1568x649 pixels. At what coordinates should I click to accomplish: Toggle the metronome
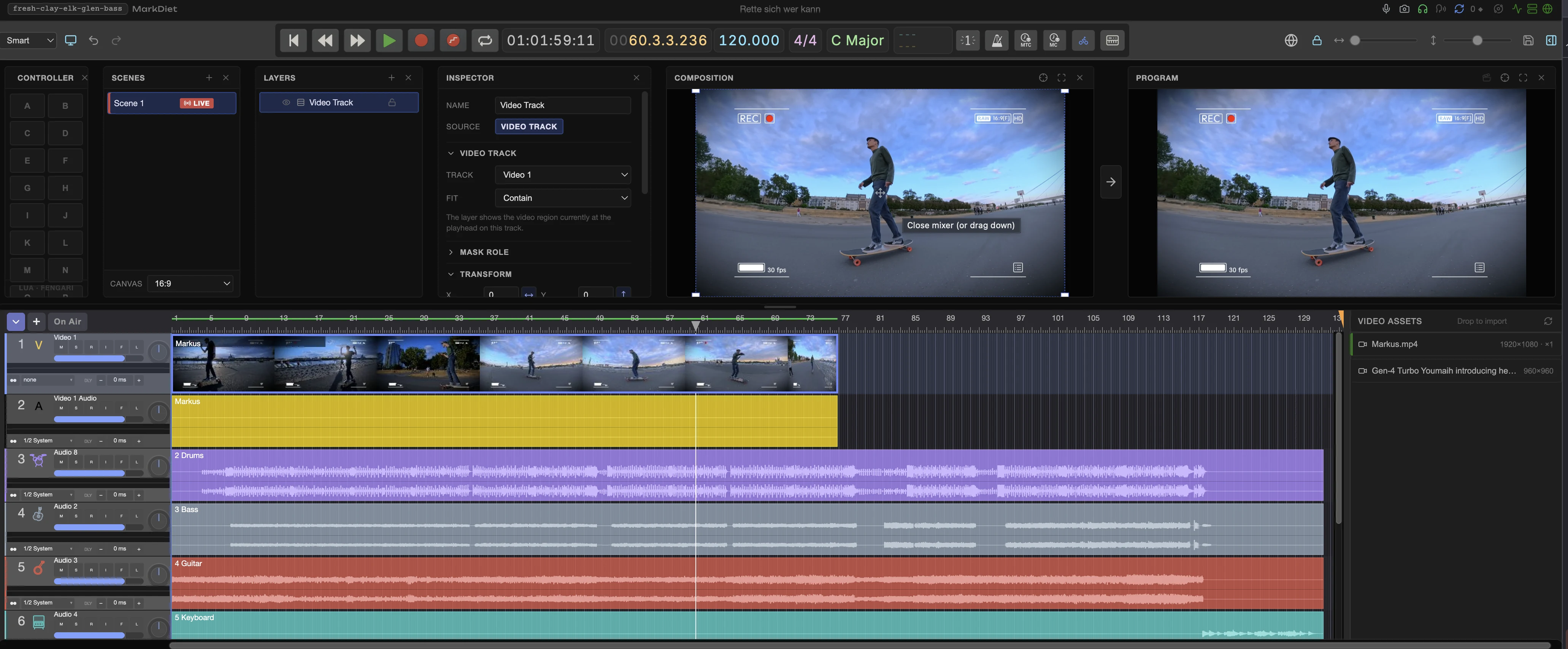[997, 40]
